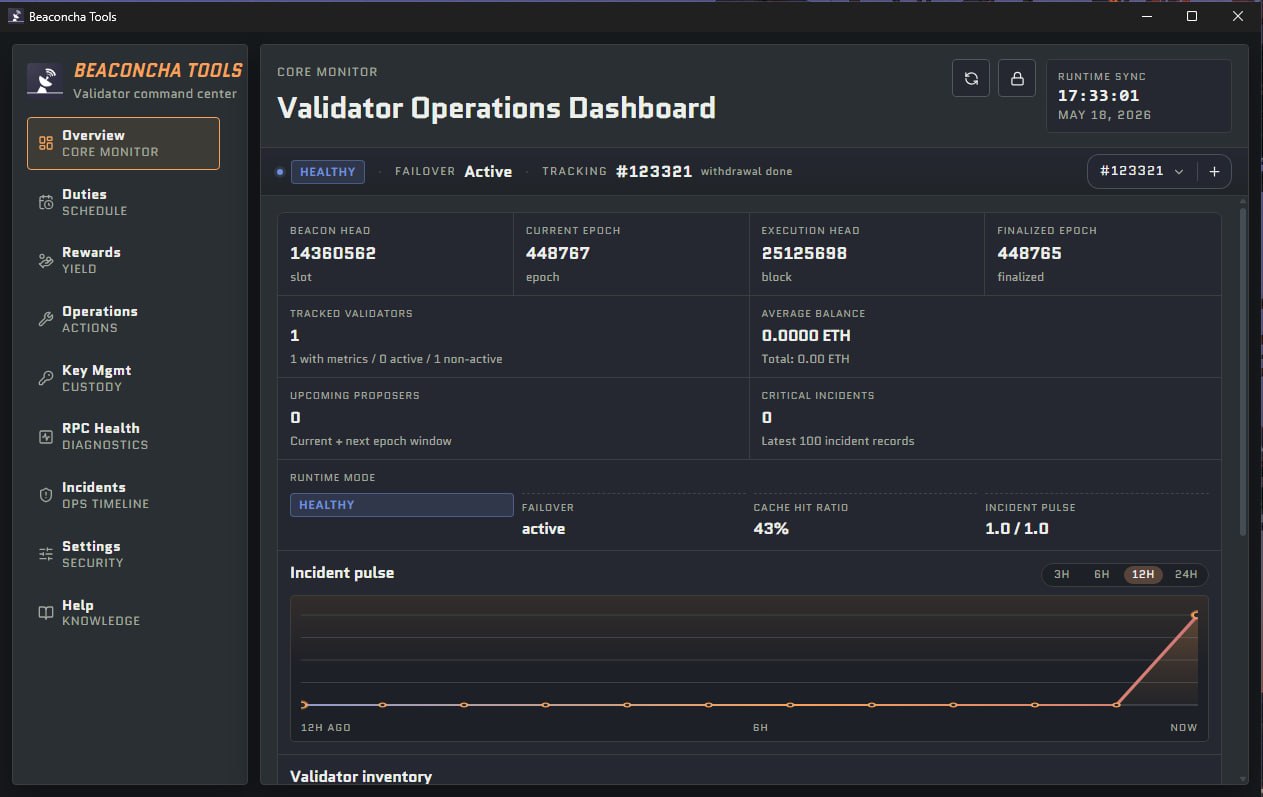Image resolution: width=1263 pixels, height=797 pixels.
Task: Click the Help book icon
Action: click(46, 613)
